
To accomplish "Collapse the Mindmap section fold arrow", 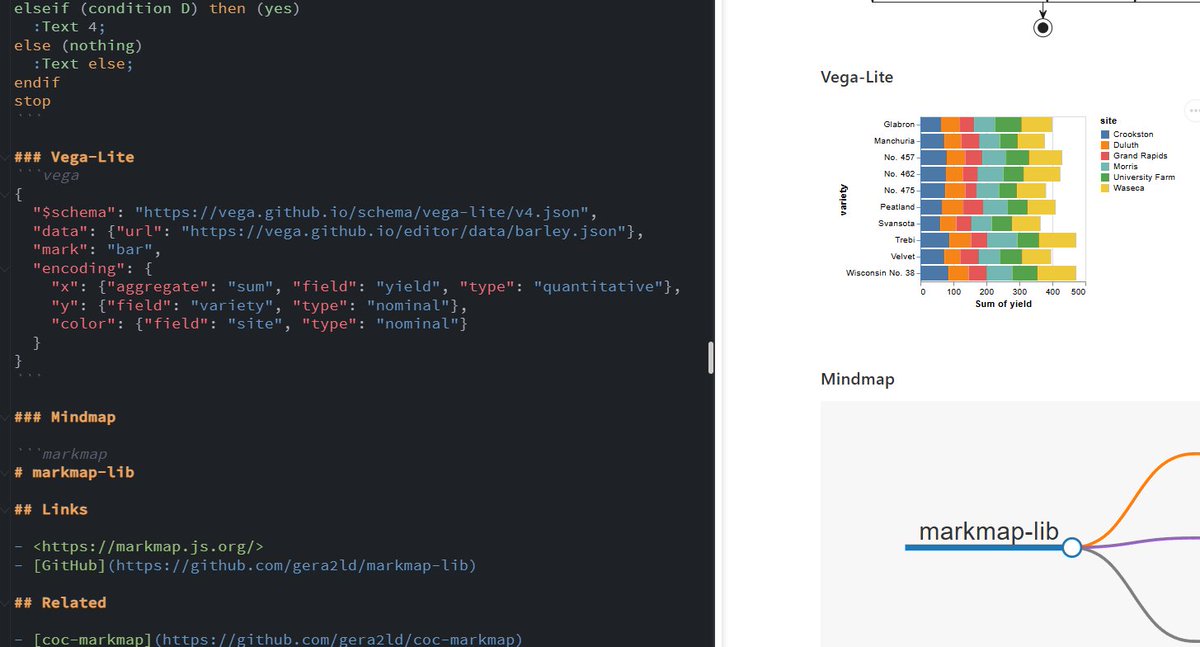I will pos(6,417).
